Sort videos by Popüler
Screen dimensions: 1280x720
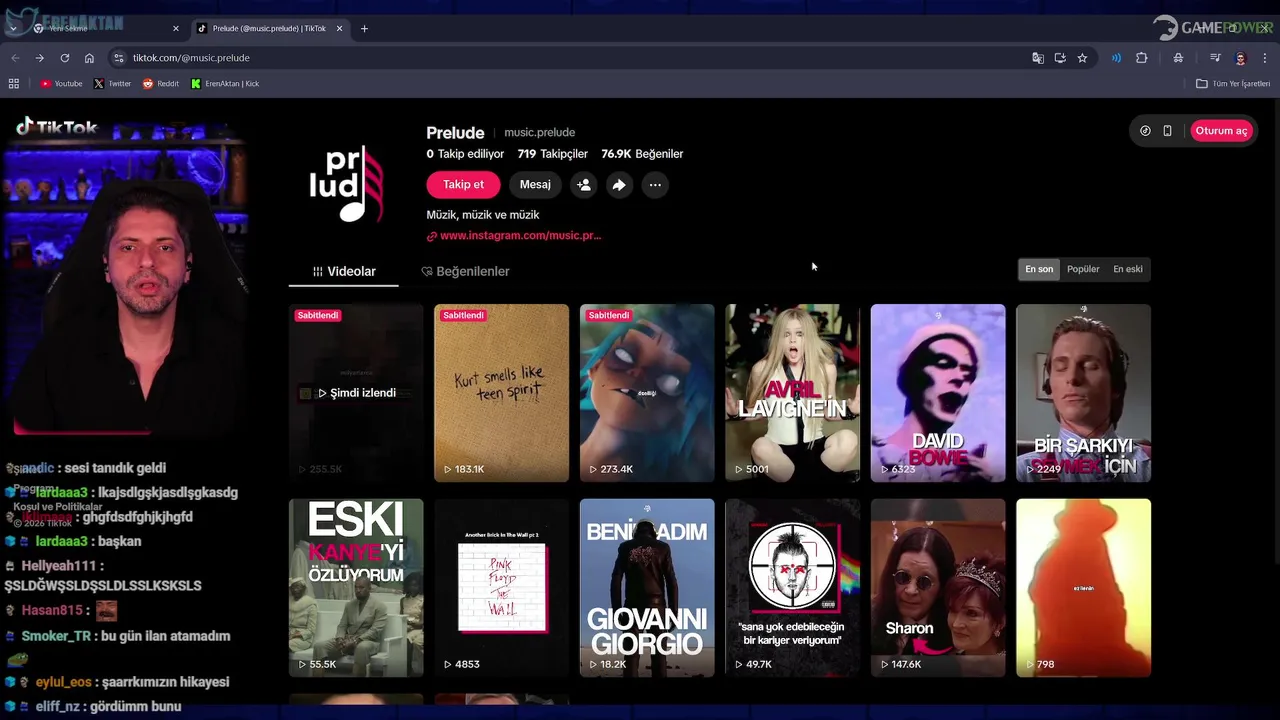[1083, 269]
